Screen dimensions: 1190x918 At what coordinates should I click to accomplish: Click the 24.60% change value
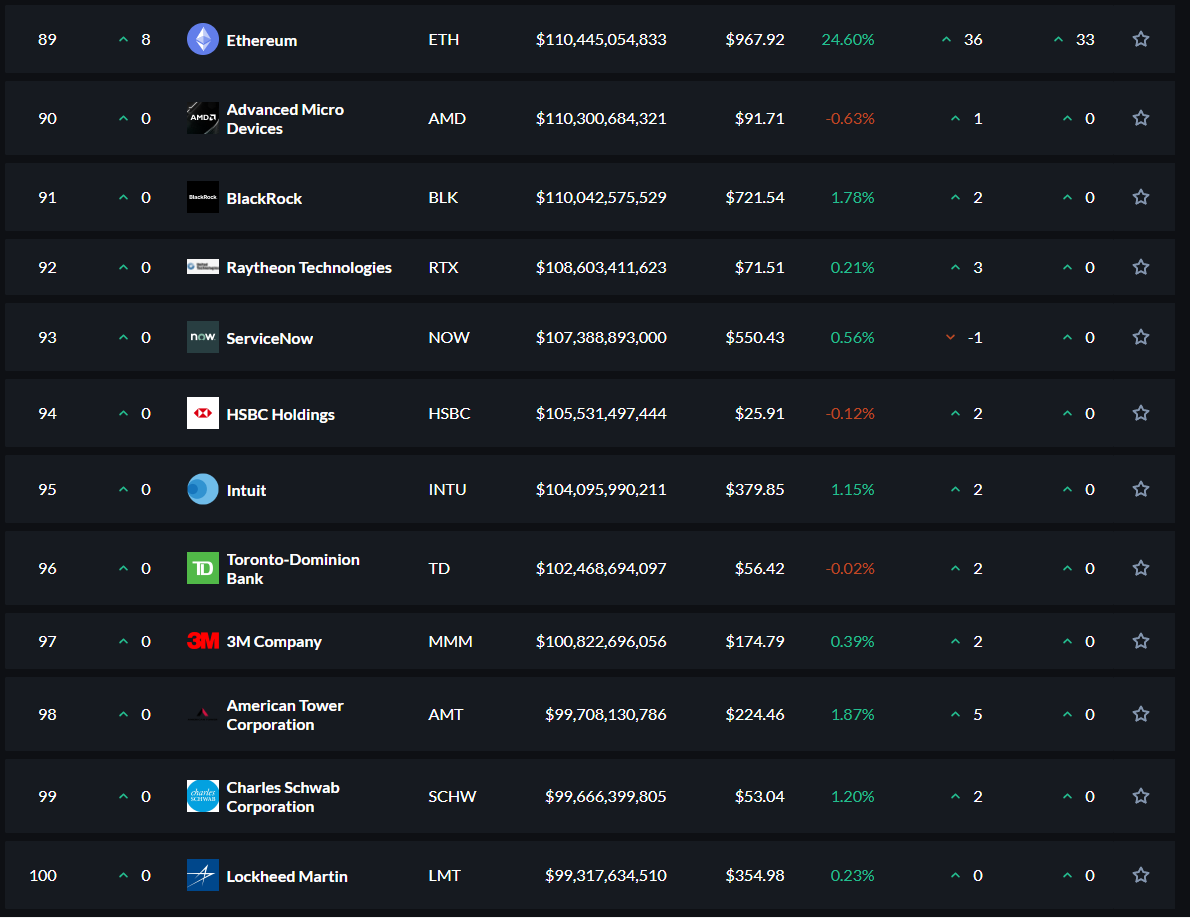(x=848, y=39)
